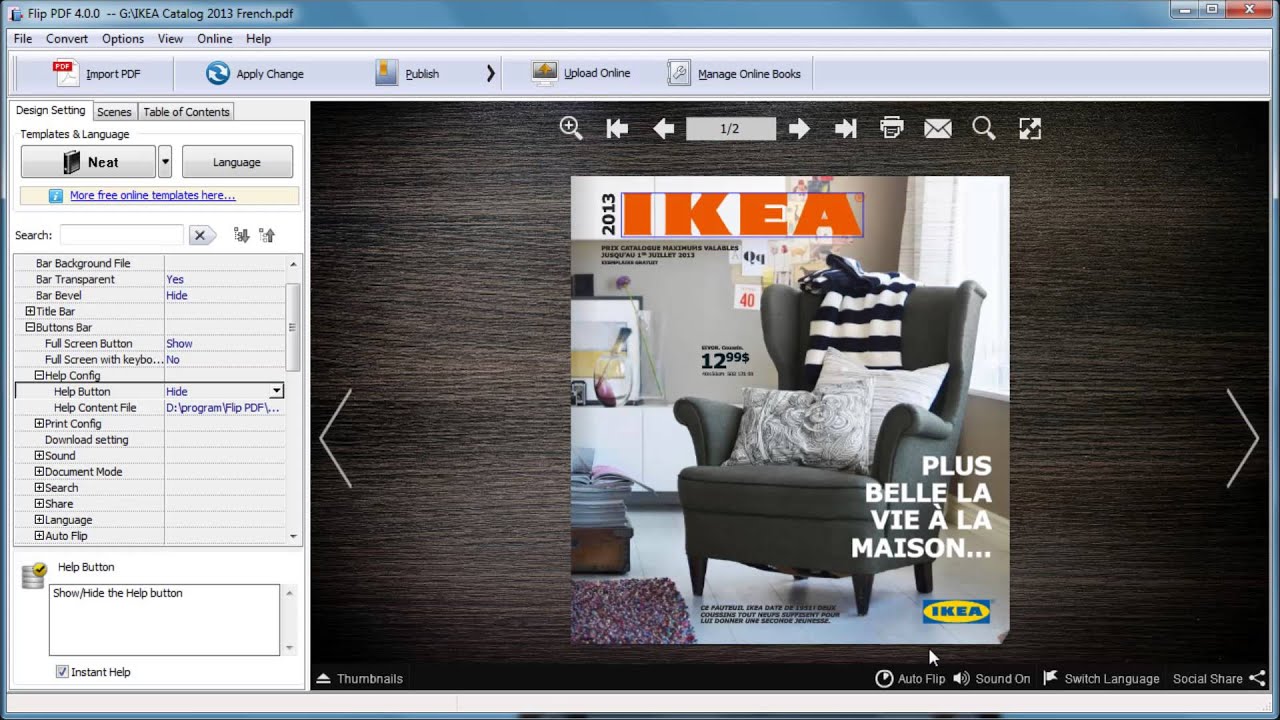Collapse the Buttons Bar tree node
The height and width of the screenshot is (720, 1280).
pyautogui.click(x=30, y=327)
